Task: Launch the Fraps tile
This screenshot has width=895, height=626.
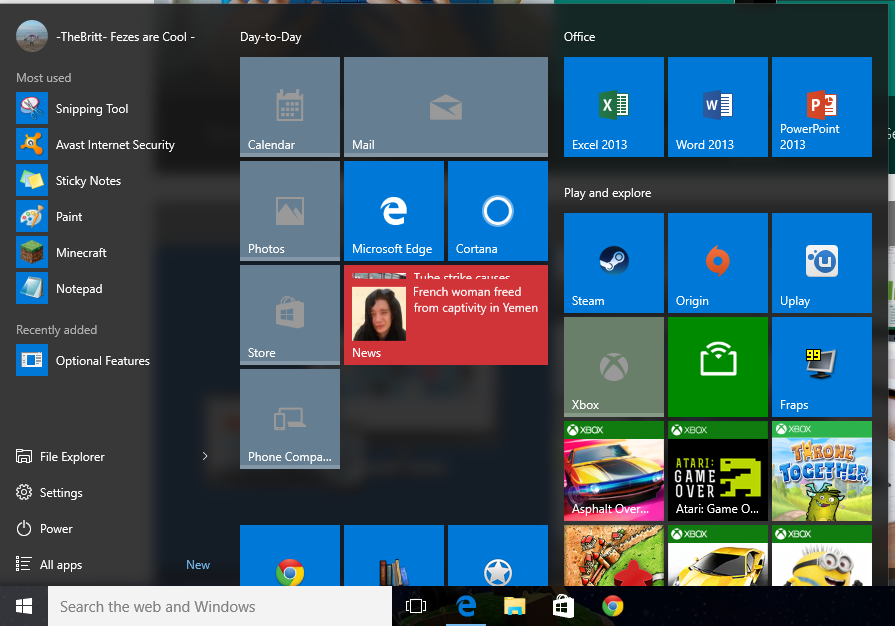Action: click(x=822, y=367)
